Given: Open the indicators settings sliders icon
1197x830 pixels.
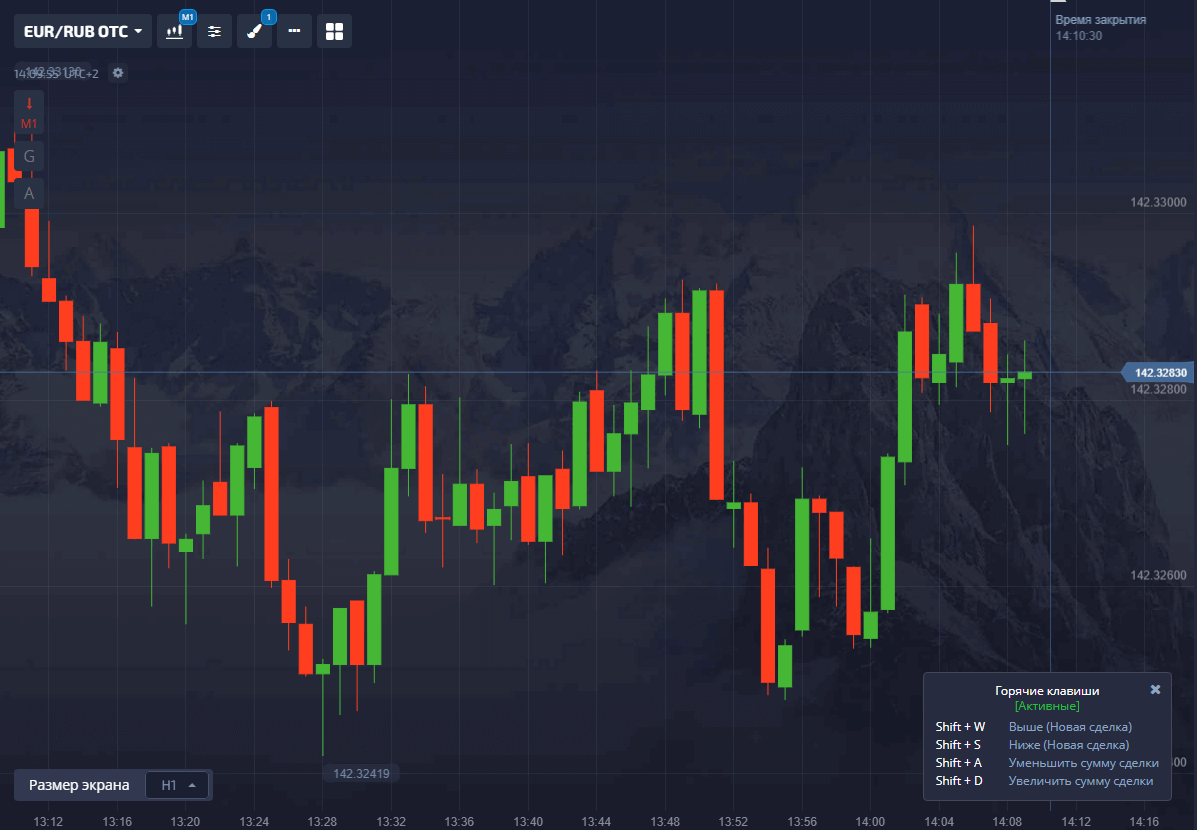Looking at the screenshot, I should [x=214, y=31].
